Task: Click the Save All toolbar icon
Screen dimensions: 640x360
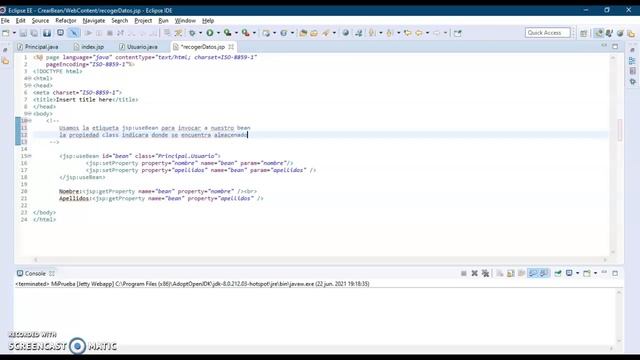Action: pyautogui.click(x=34, y=33)
